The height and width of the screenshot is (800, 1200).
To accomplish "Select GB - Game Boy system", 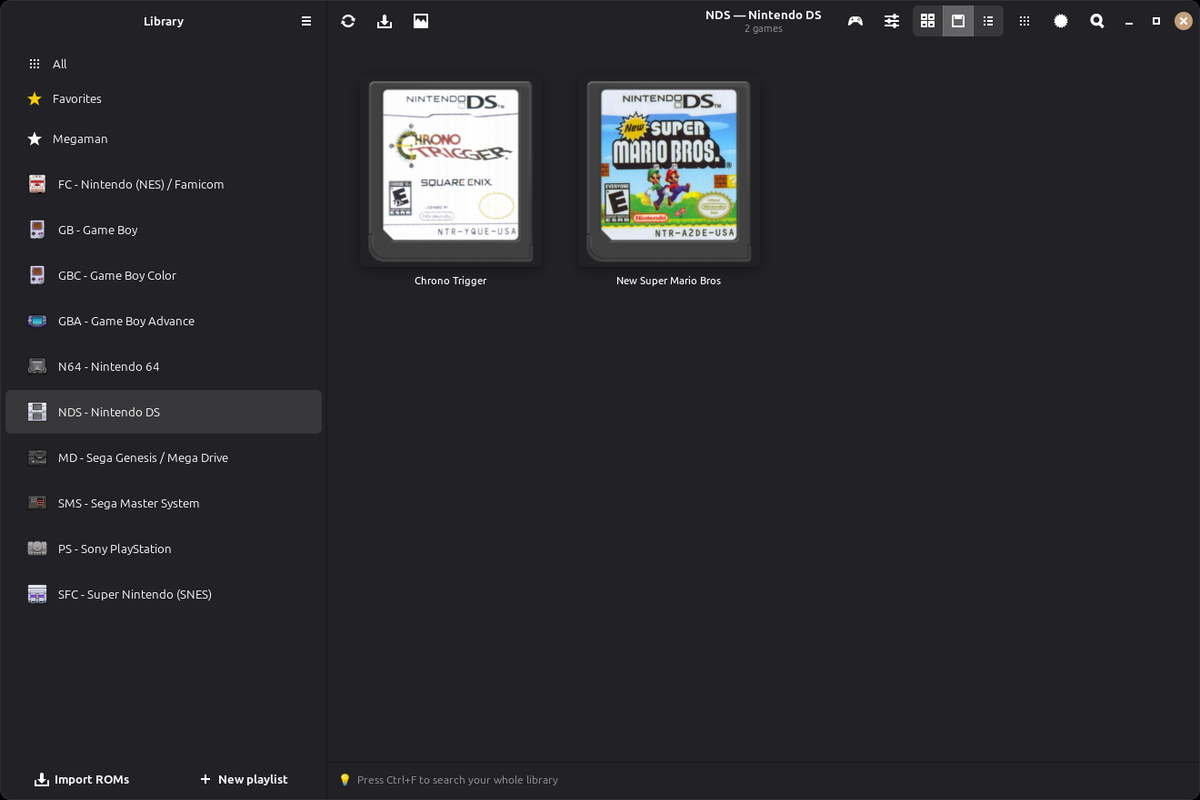I will [163, 230].
